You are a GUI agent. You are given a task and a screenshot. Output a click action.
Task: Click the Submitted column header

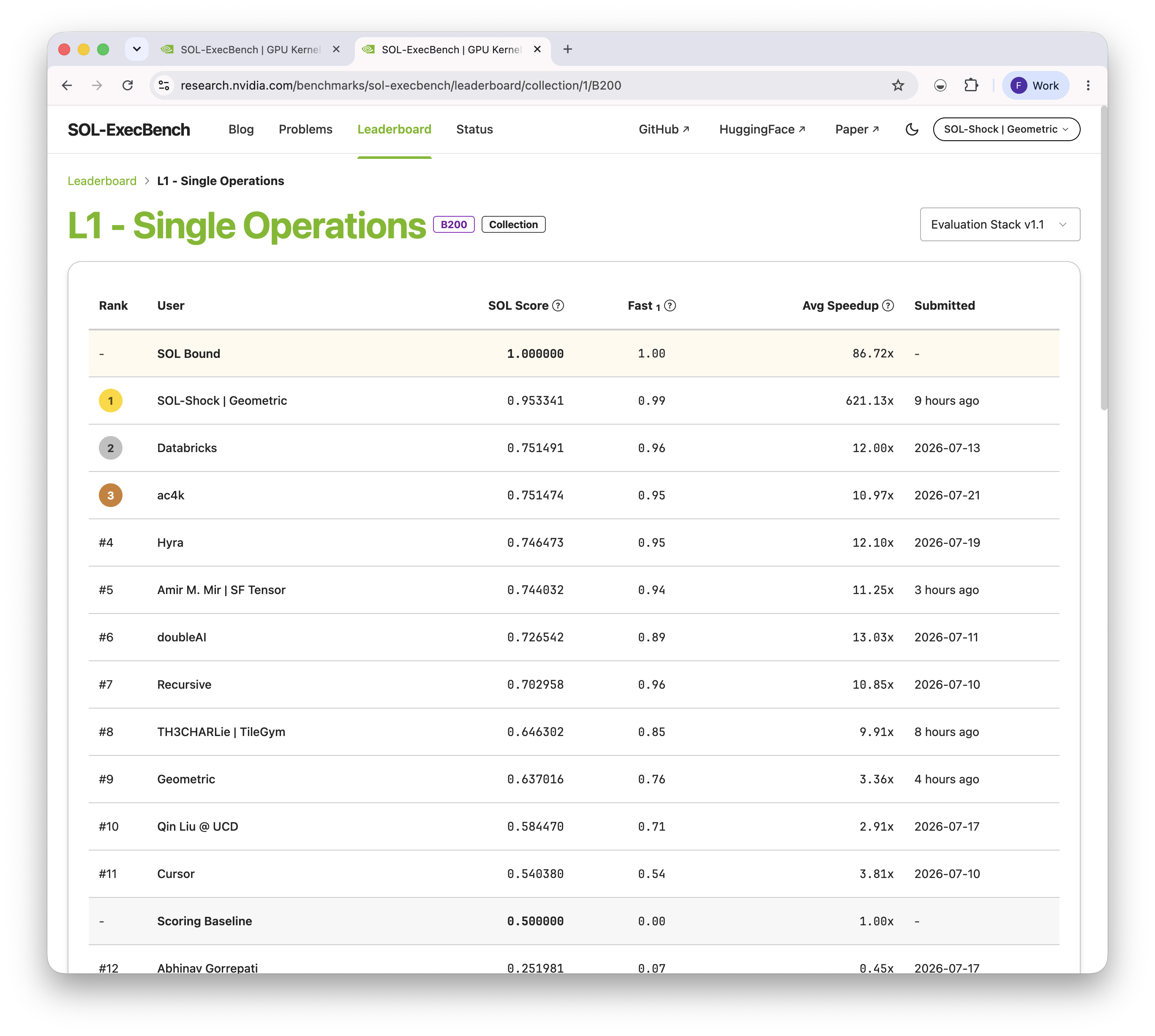(x=944, y=305)
